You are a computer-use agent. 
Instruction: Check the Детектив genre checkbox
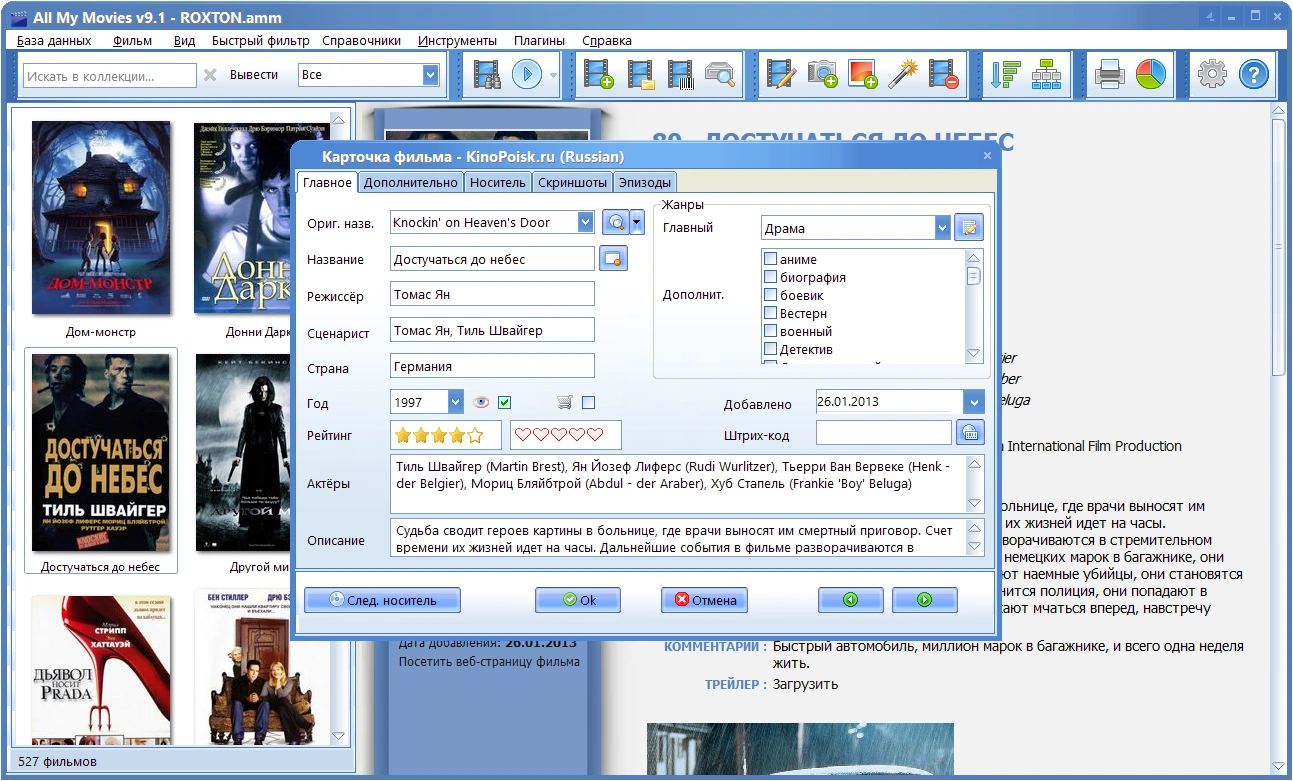pos(771,349)
